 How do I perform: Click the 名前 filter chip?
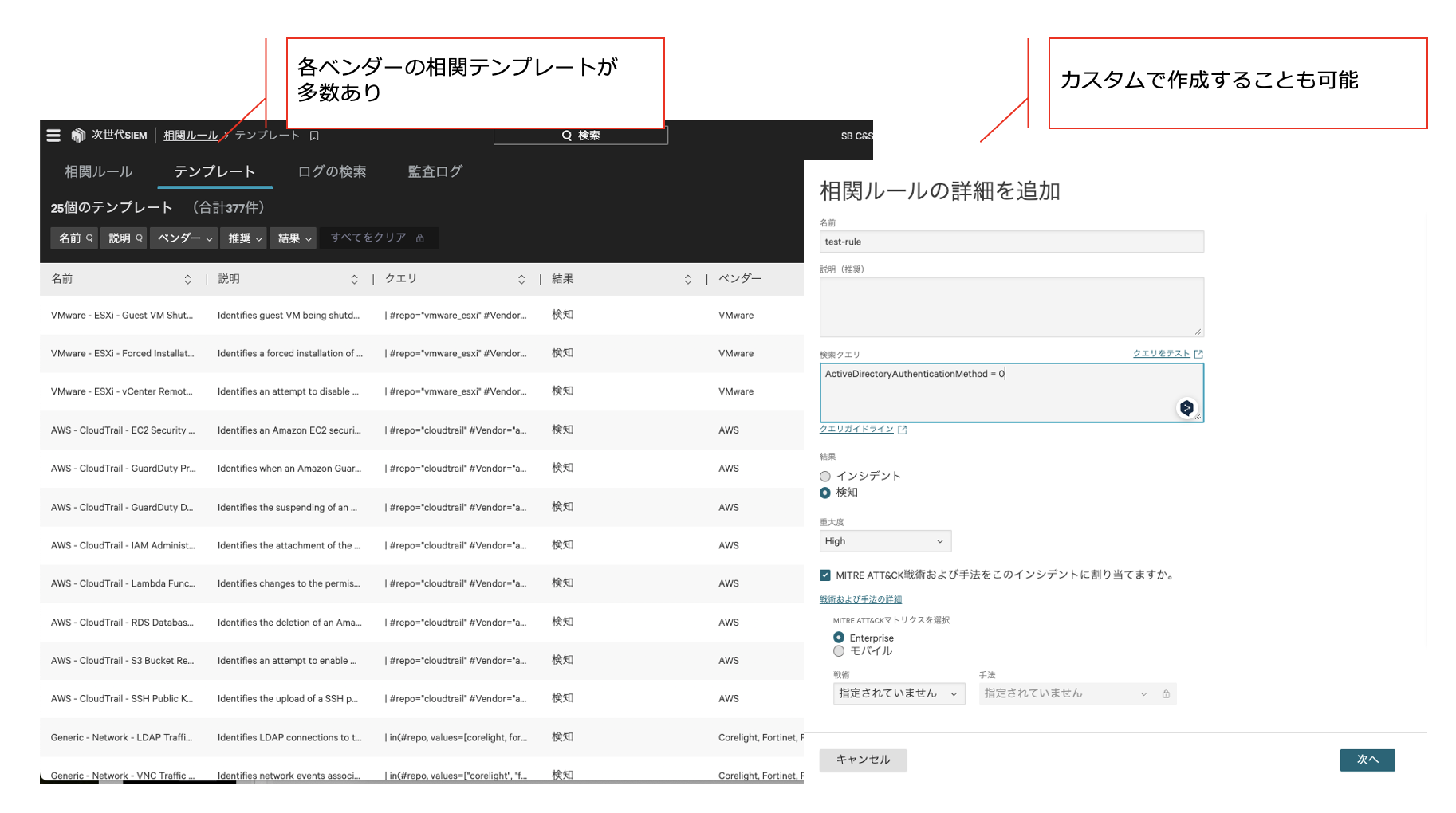coord(74,238)
